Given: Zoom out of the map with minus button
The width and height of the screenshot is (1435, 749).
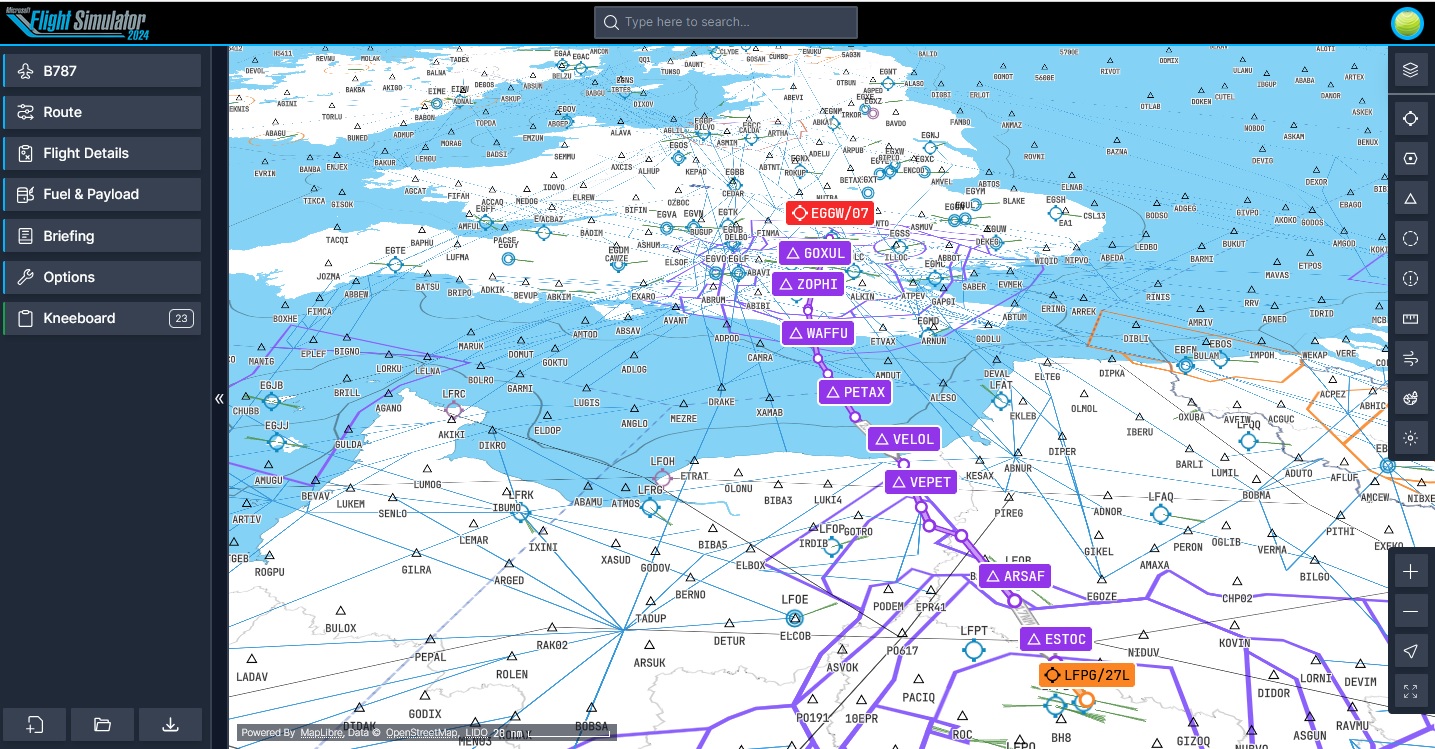Looking at the screenshot, I should click(1410, 612).
